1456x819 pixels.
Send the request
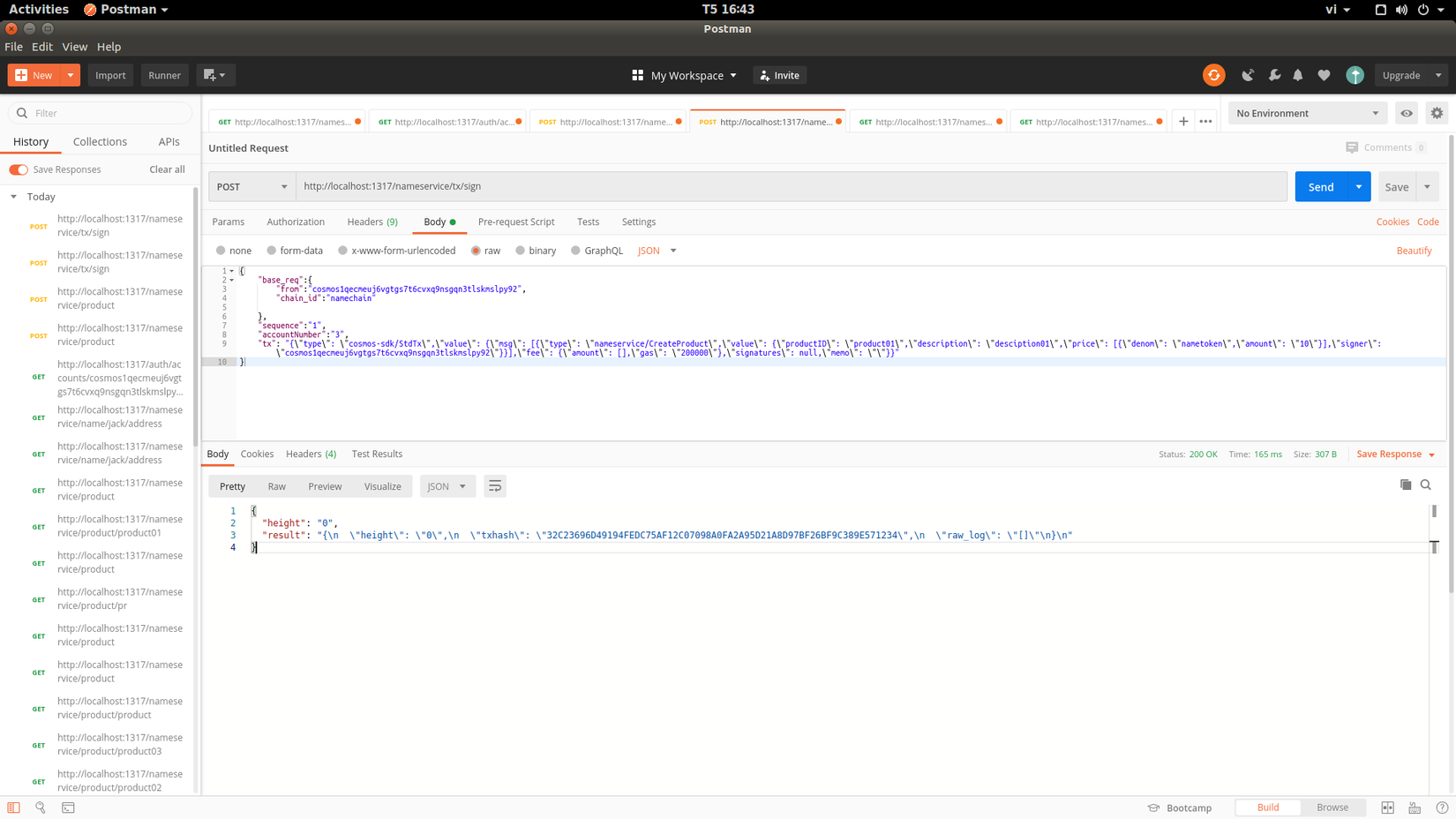pos(1321,186)
